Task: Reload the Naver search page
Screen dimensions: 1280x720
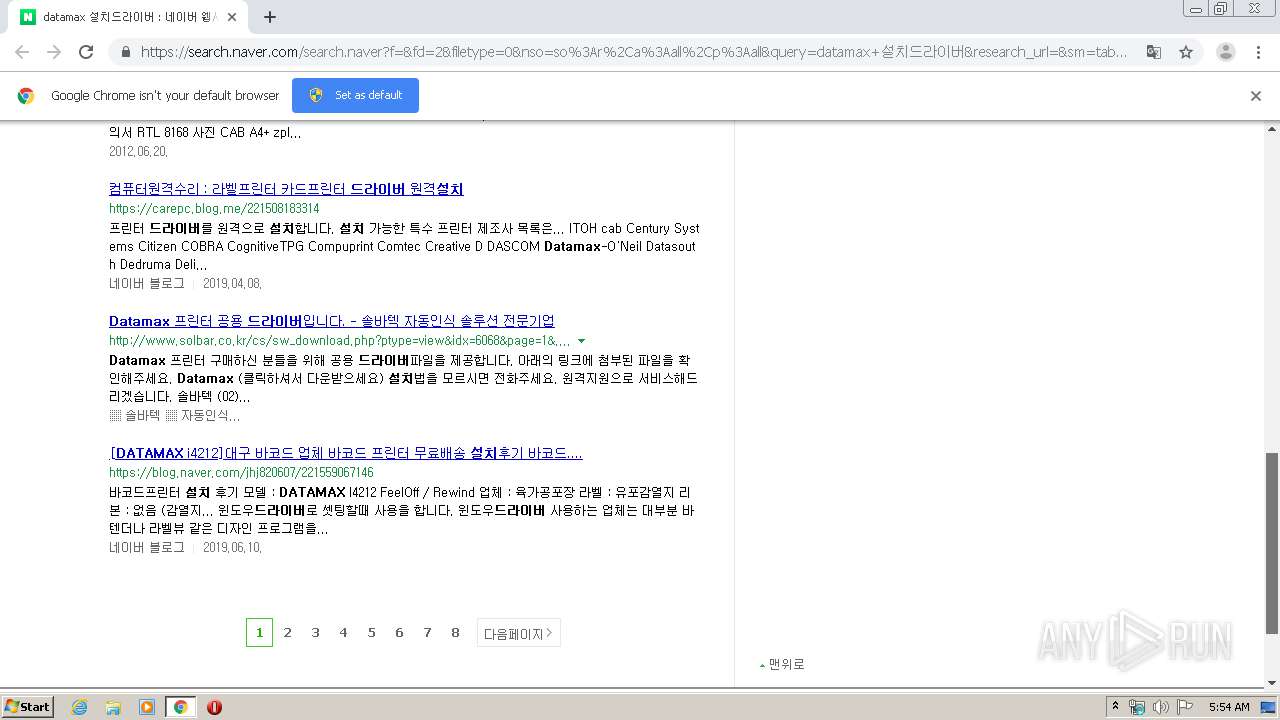Action: (x=86, y=52)
